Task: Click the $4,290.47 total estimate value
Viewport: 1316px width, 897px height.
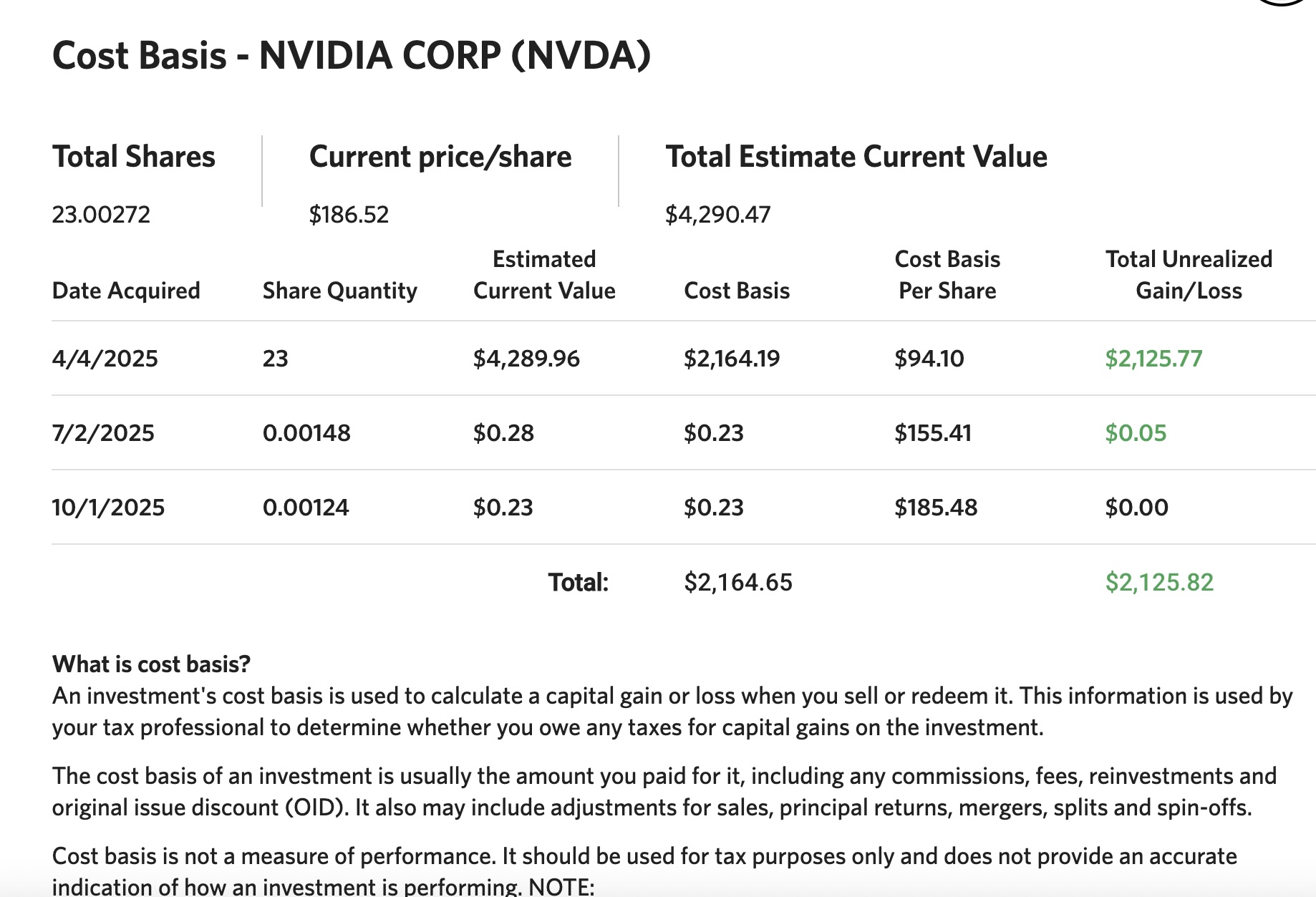Action: click(717, 215)
